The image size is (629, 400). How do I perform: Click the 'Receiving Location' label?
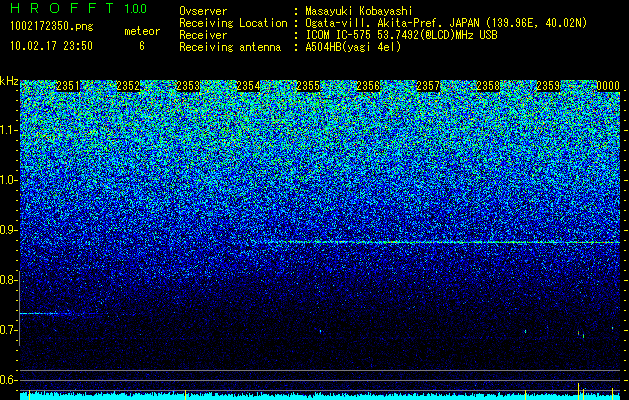pyautogui.click(x=233, y=23)
